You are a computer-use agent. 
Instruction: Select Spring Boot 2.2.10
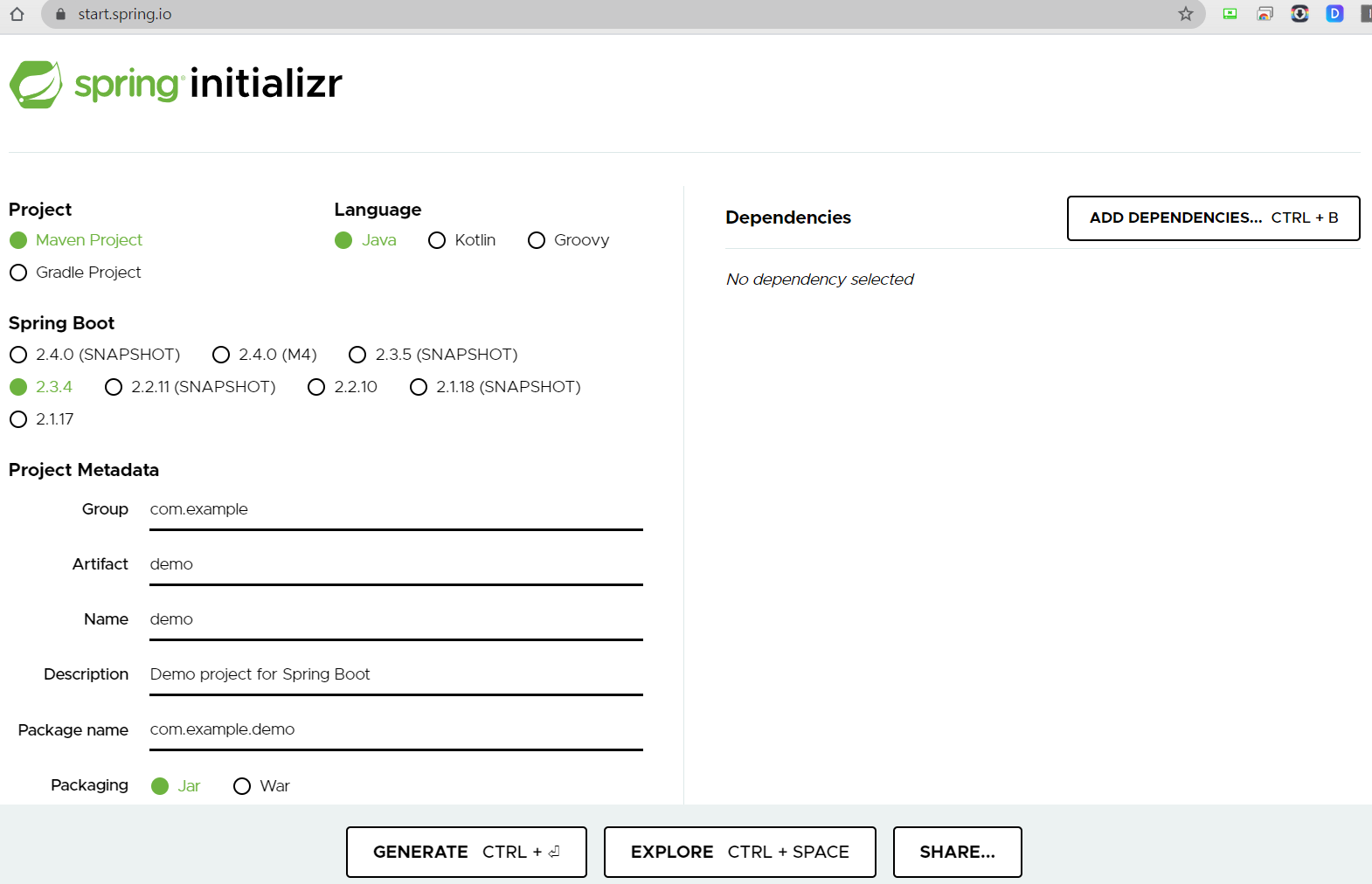pyautogui.click(x=343, y=387)
